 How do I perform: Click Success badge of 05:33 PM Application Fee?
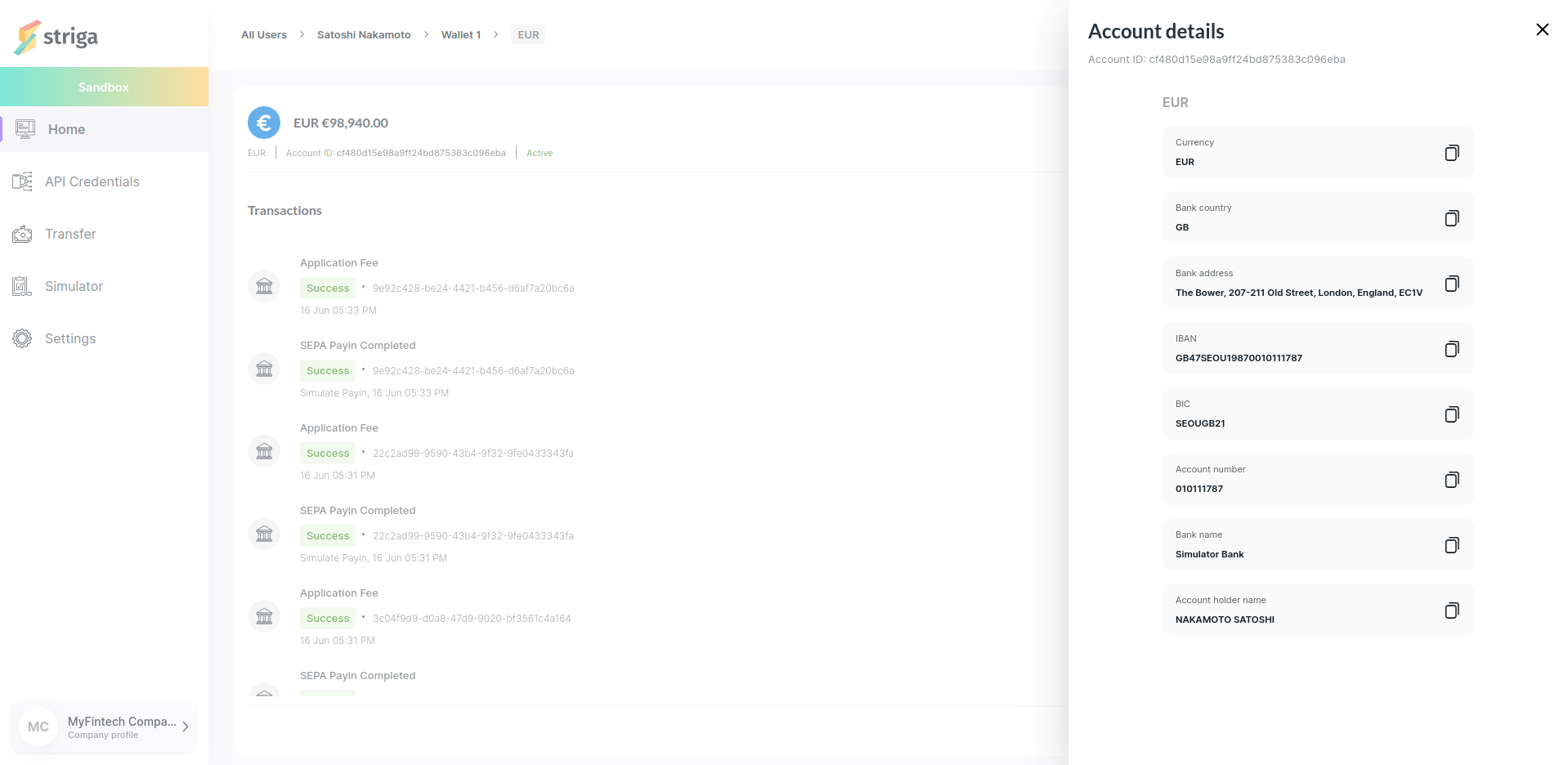(x=328, y=288)
